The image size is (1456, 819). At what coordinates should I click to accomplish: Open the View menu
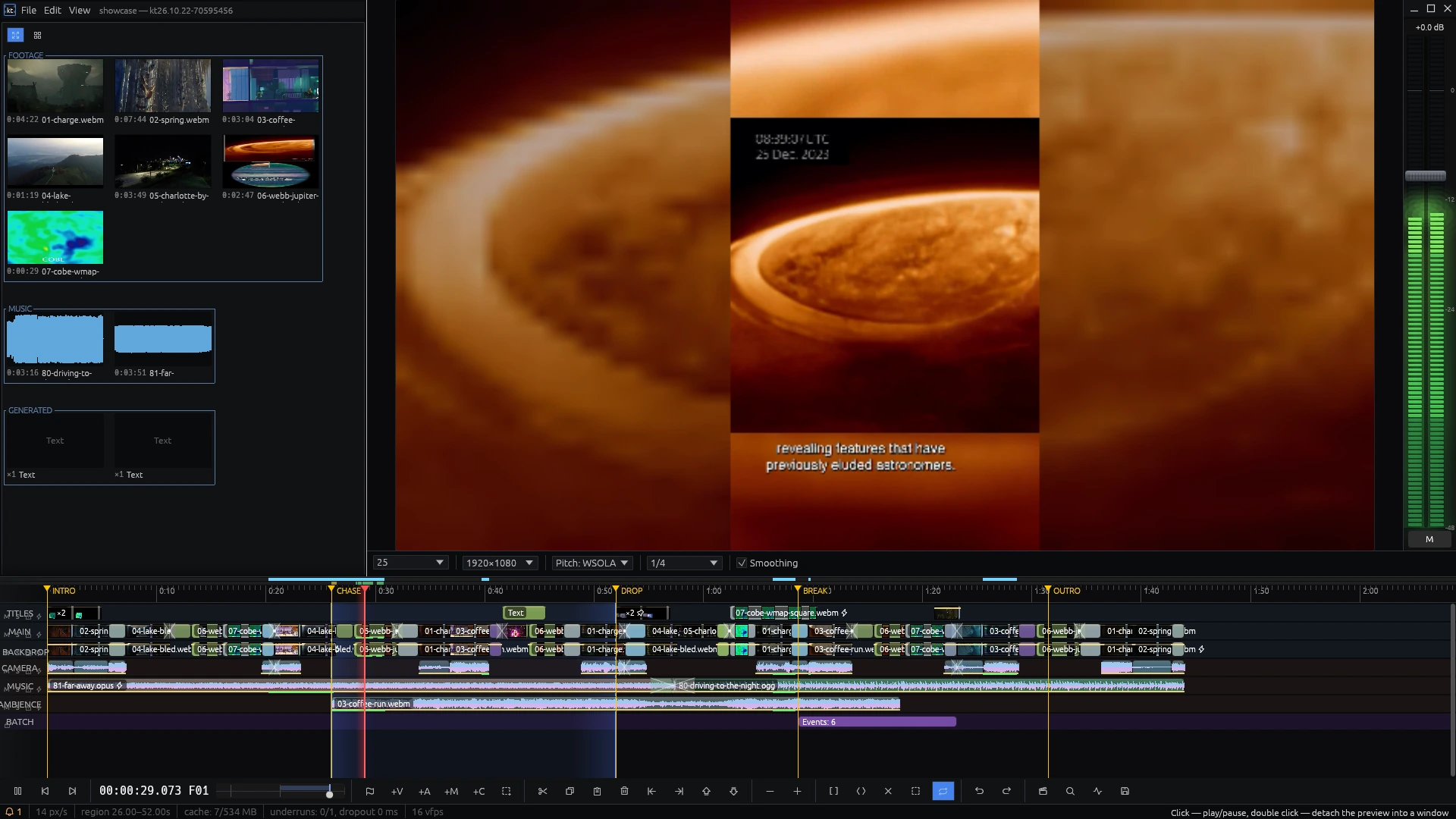pos(80,10)
